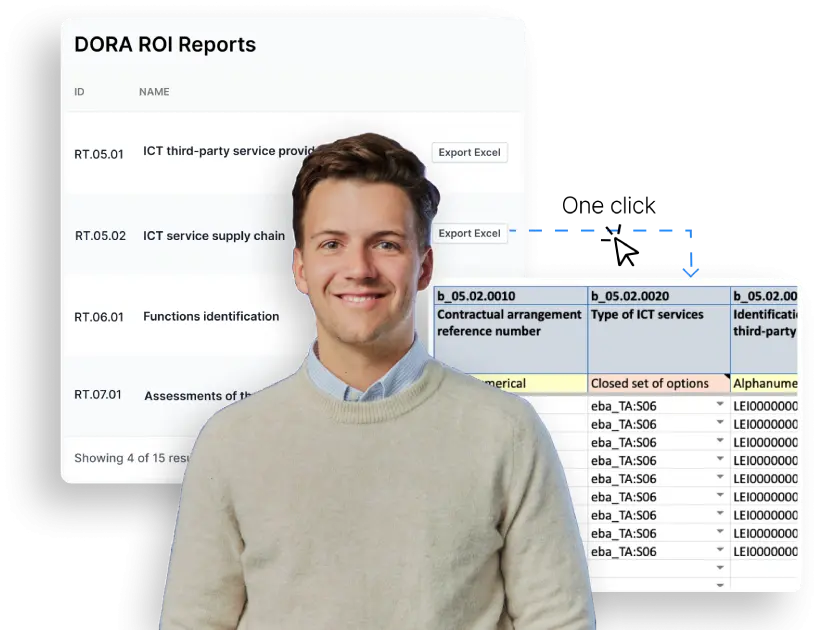Click the pink Closed set of options cell
Viewport: 817px width, 630px height.
(x=650, y=383)
